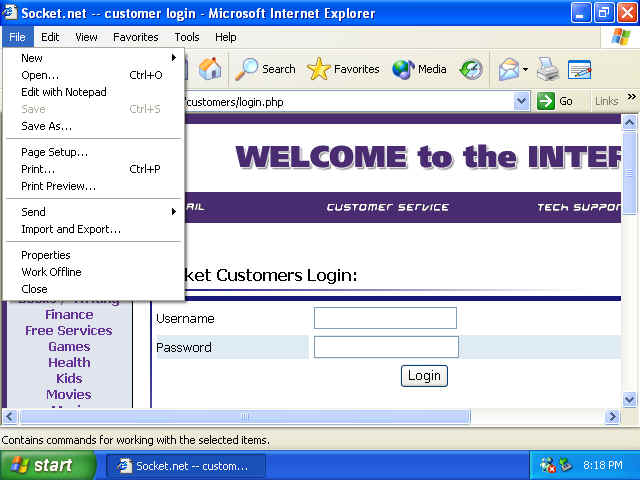This screenshot has height=480, width=640.
Task: Open the Edit menu
Action: (50, 37)
